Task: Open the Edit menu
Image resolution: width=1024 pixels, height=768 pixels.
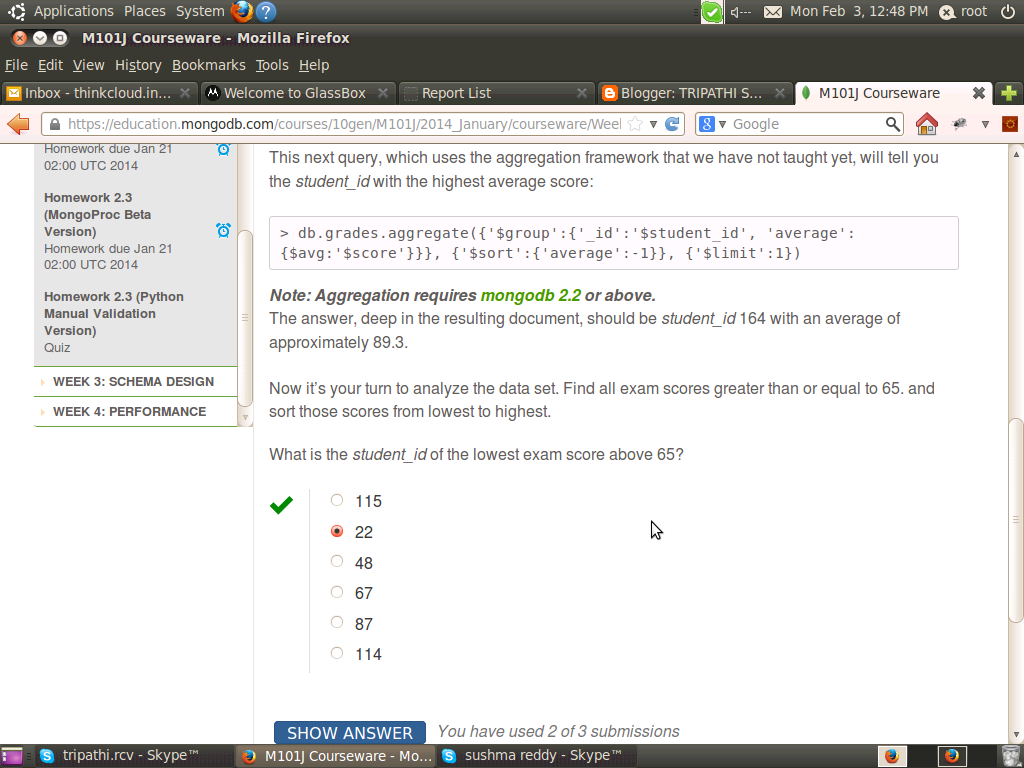Action: click(x=50, y=65)
